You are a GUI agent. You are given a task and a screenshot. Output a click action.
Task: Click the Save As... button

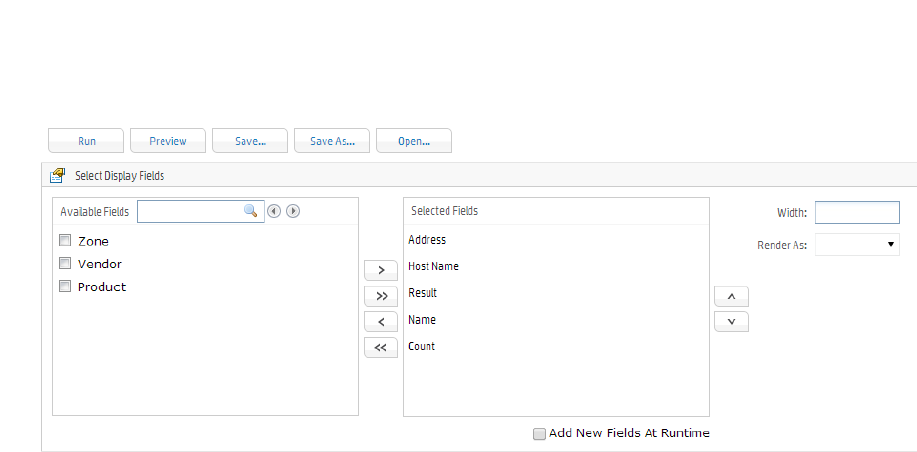pyautogui.click(x=332, y=141)
